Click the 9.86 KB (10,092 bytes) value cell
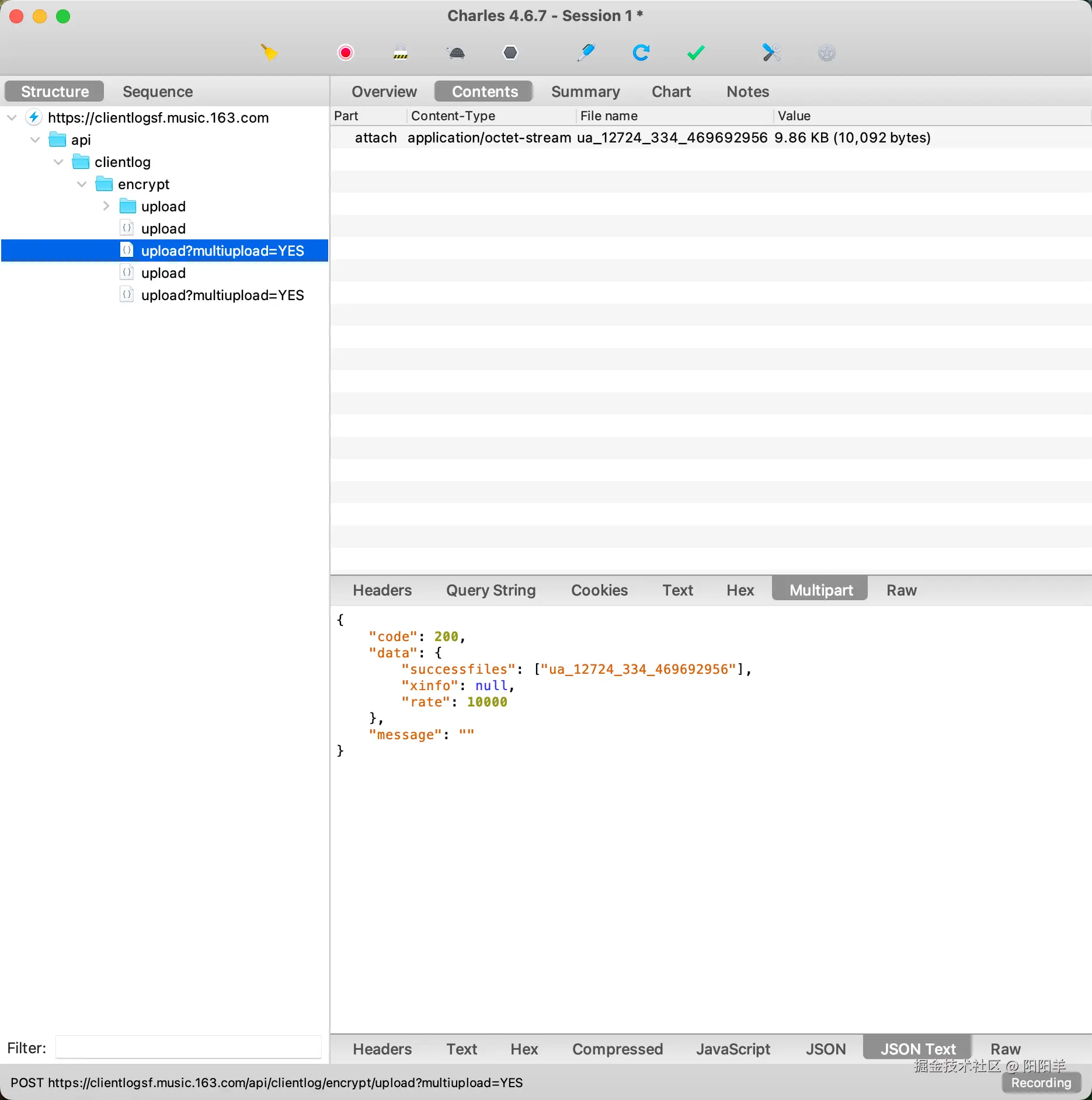Image resolution: width=1092 pixels, height=1100 pixels. [x=853, y=137]
